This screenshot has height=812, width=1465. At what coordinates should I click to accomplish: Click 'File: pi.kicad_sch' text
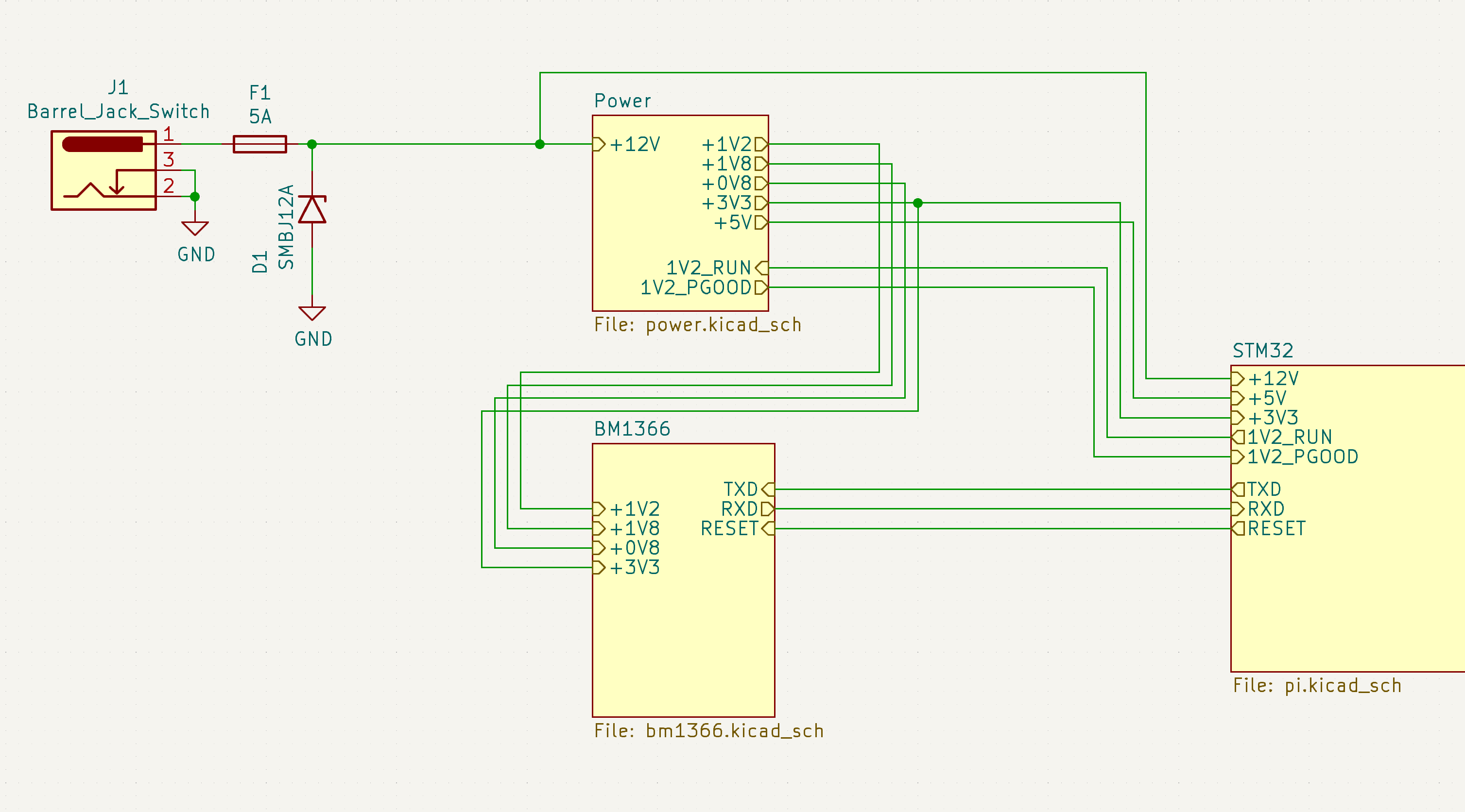coord(1317,686)
